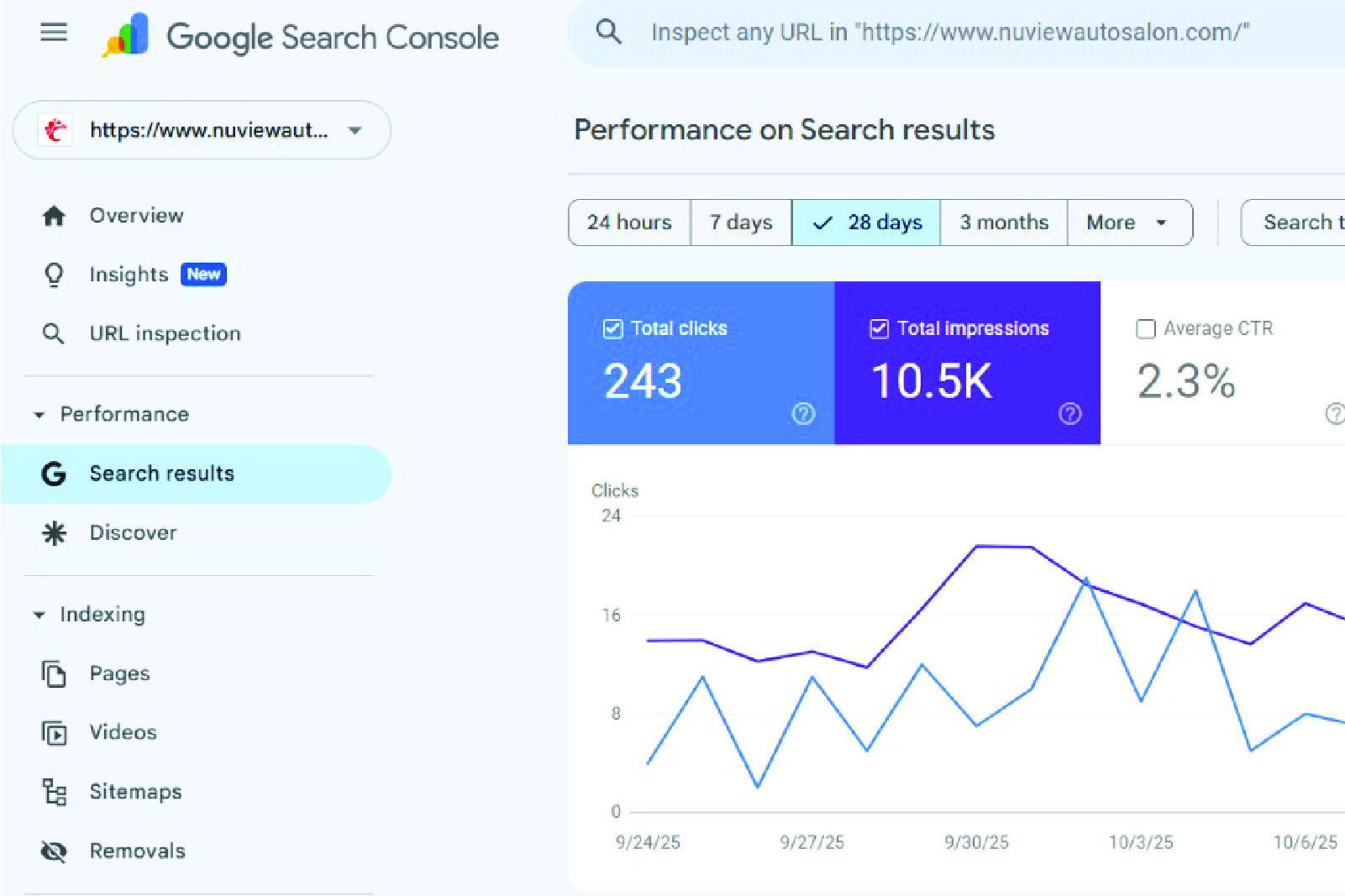Open the More date range dropdown
Screen dimensions: 1345x896
pyautogui.click(x=1129, y=223)
